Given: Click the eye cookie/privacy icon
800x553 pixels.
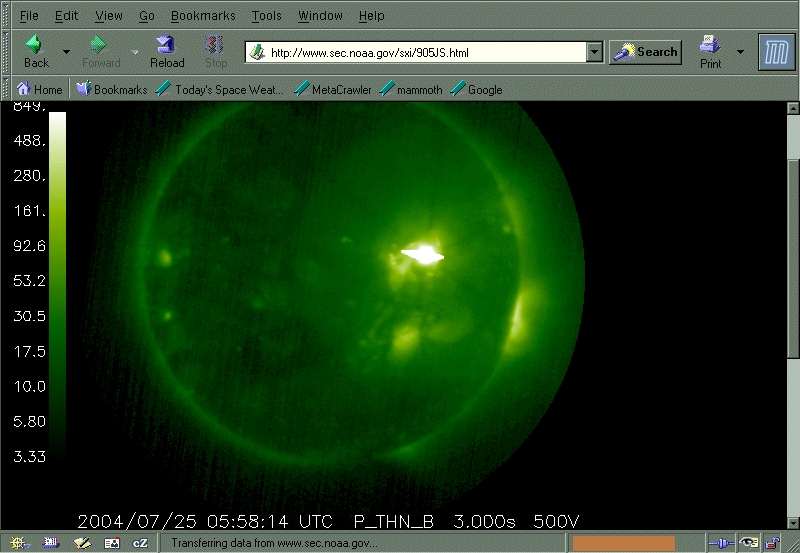Looking at the screenshot, I should [748, 543].
